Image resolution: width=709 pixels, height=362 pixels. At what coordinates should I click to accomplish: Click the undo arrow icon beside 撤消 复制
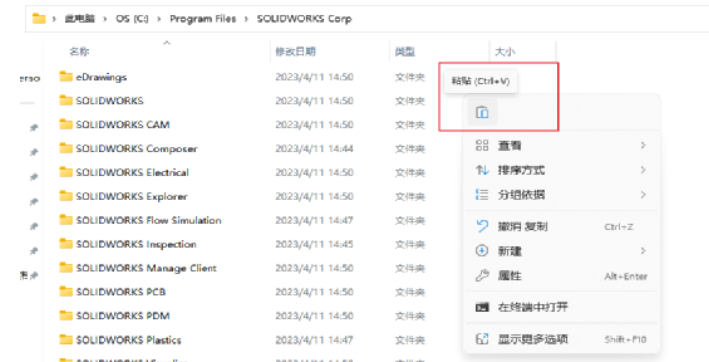pyautogui.click(x=482, y=226)
